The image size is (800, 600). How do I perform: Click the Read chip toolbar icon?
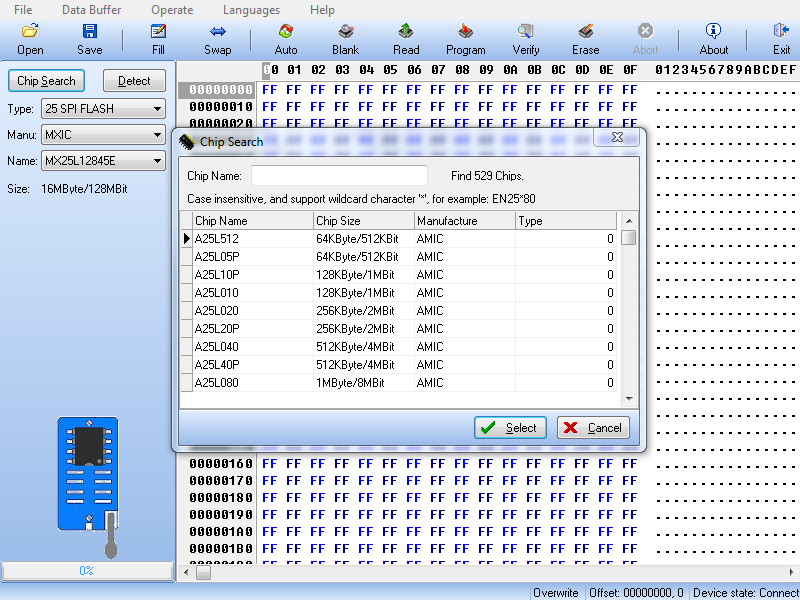(406, 39)
